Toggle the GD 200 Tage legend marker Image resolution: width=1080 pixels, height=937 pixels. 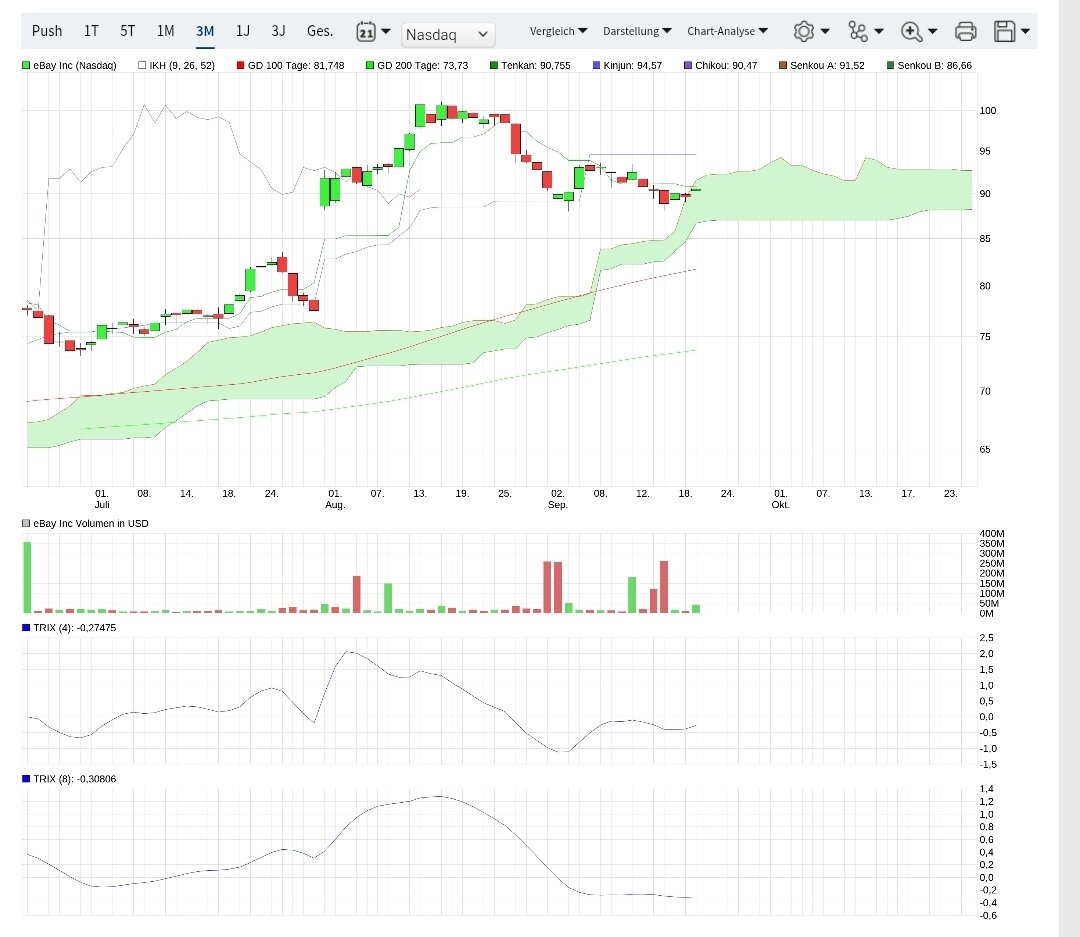[370, 66]
